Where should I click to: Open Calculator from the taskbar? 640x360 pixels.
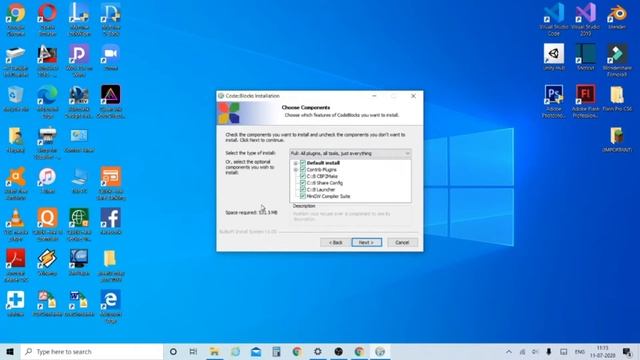(x=276, y=352)
